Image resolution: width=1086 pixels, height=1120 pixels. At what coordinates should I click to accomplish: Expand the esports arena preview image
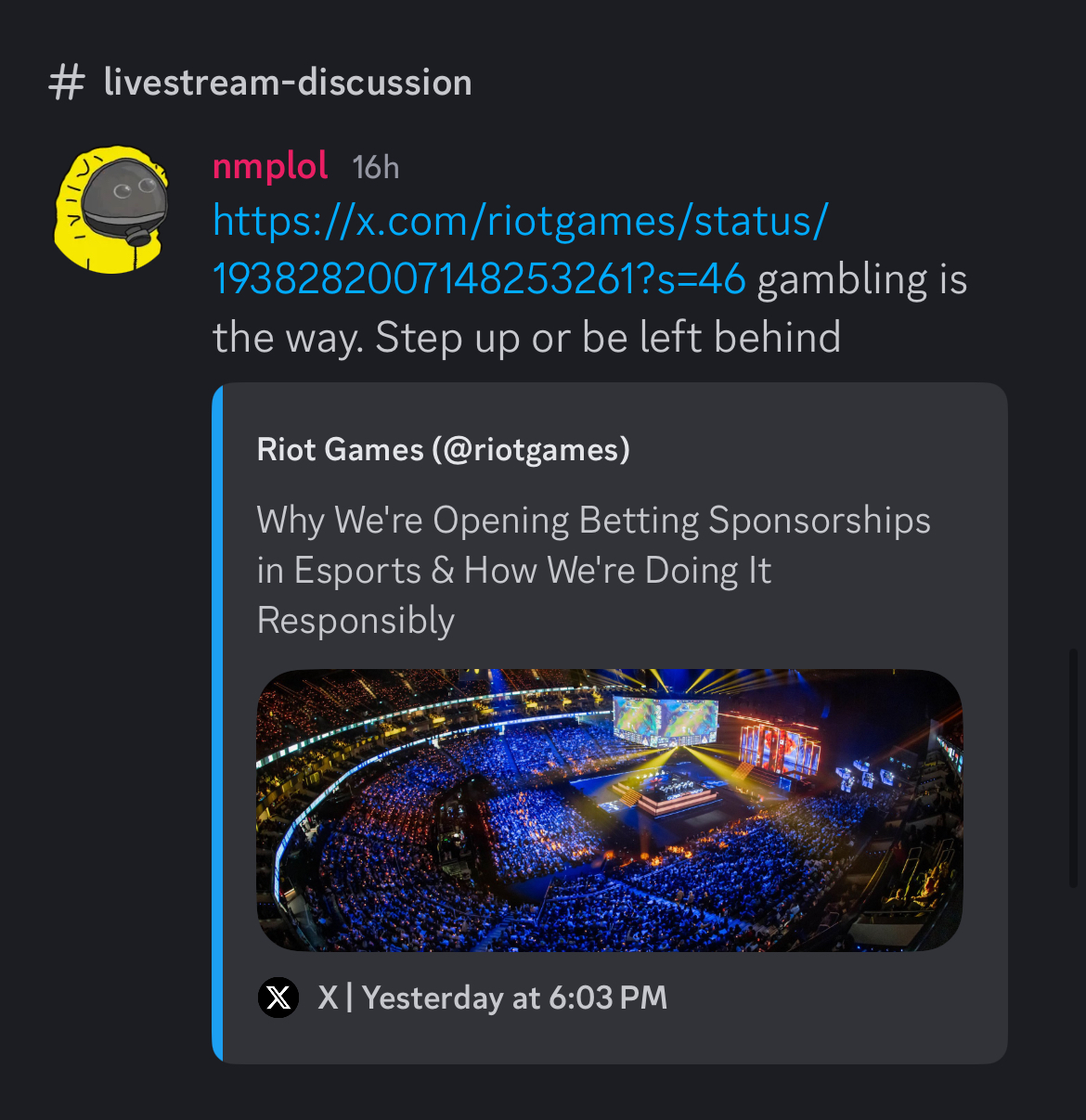point(610,810)
